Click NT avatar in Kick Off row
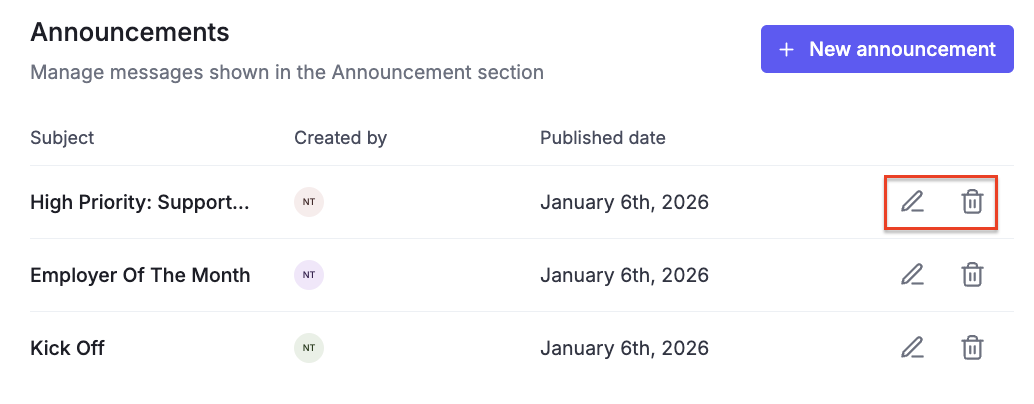1034x404 pixels. pos(309,348)
